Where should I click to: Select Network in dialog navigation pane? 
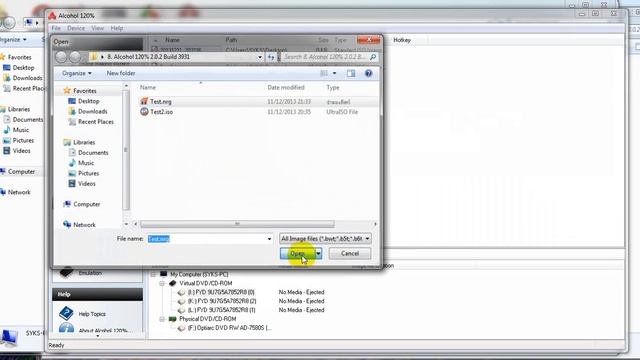click(x=84, y=225)
